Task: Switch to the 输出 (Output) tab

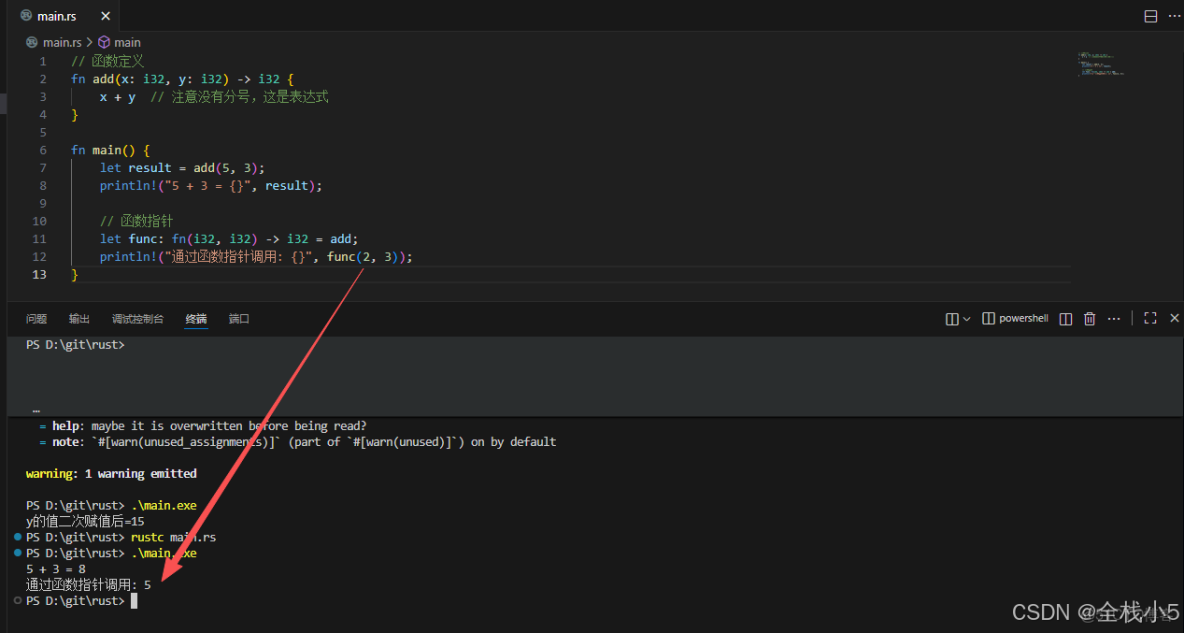Action: tap(79, 318)
